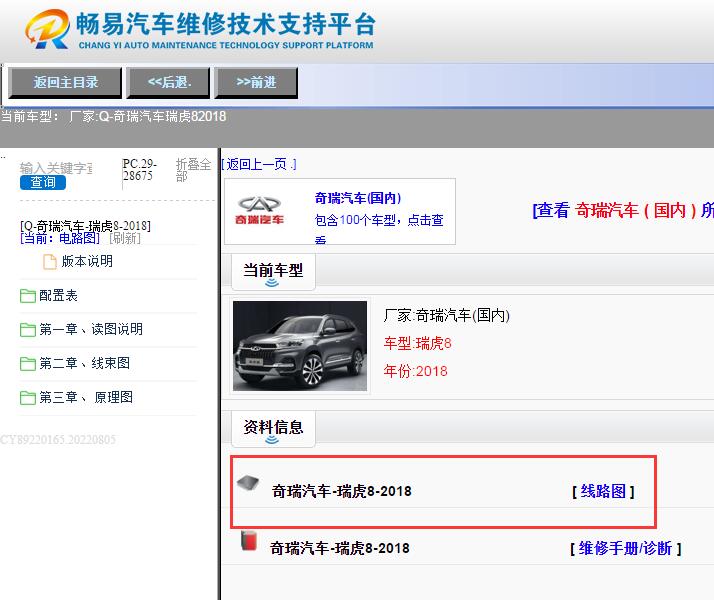Click the blue 查询 search button
714x600 pixels.
coord(43,183)
